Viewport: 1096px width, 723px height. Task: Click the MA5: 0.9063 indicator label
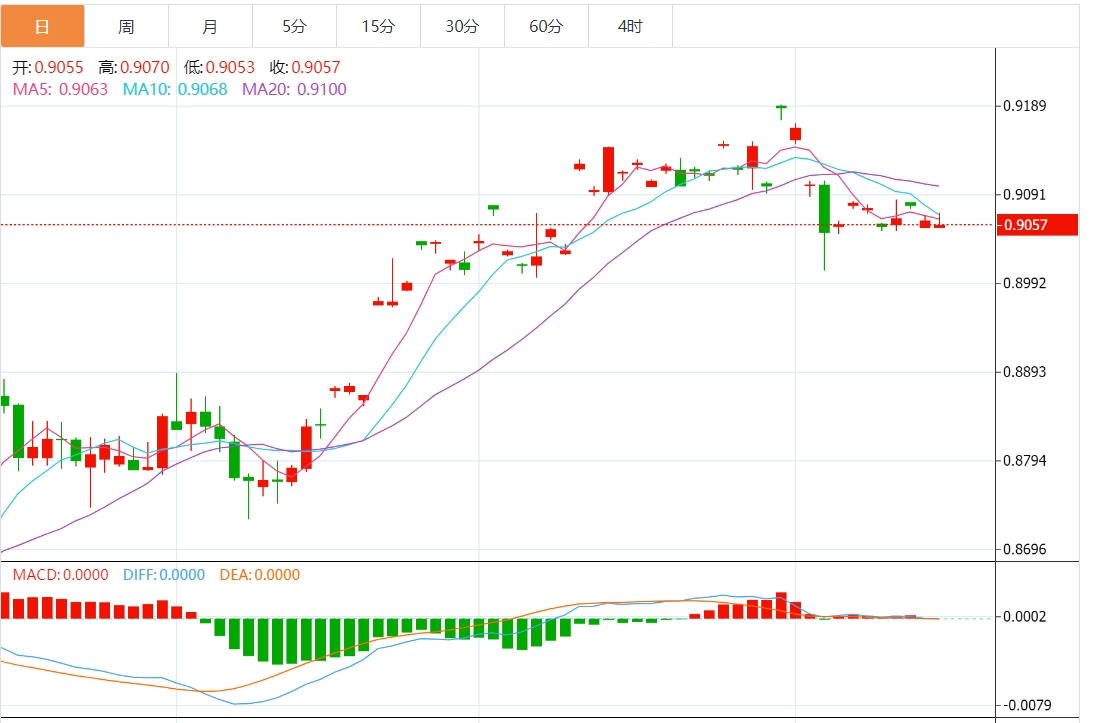pyautogui.click(x=60, y=90)
